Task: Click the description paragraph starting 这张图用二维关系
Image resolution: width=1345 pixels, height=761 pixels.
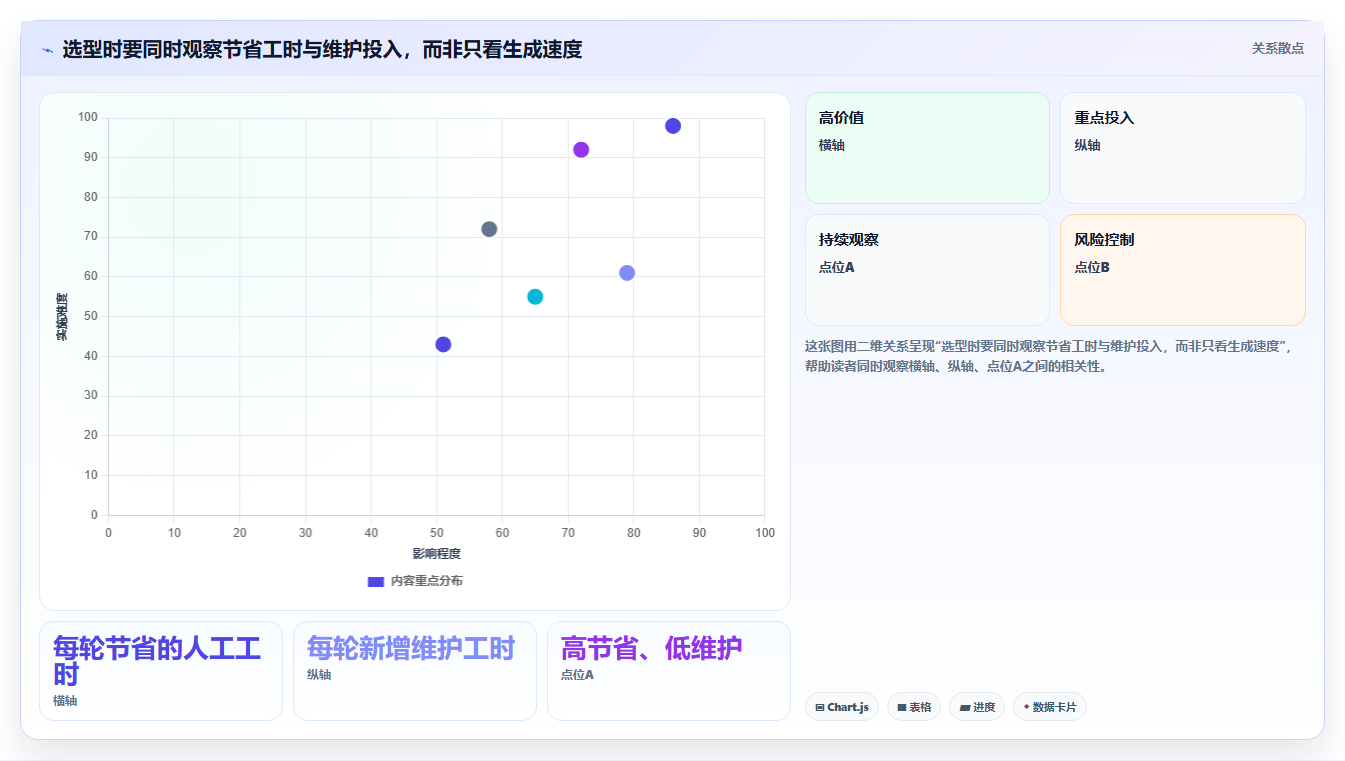Action: click(x=1050, y=356)
